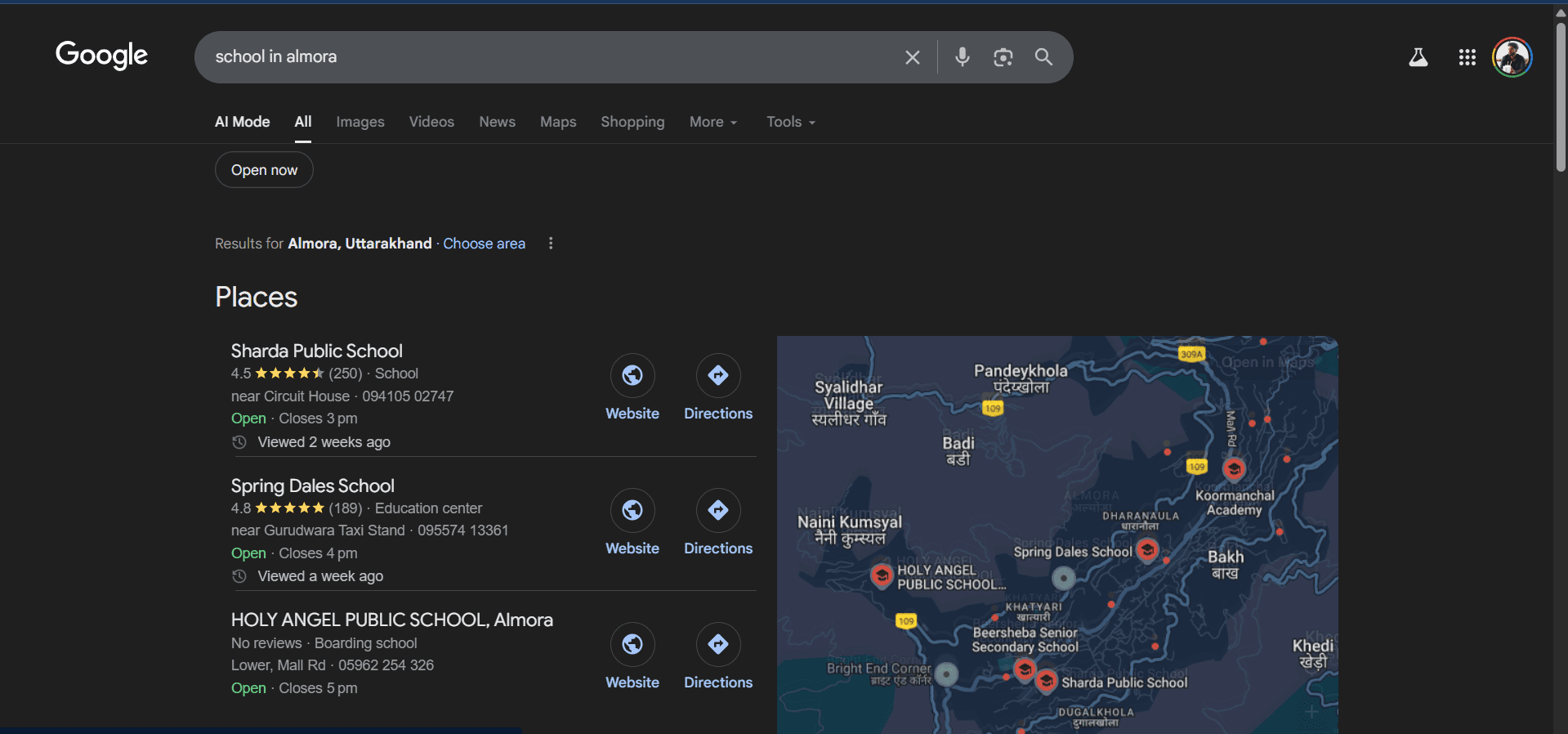Screen dimensions: 1568x734
Task: Click the Choose area link
Action: click(484, 244)
